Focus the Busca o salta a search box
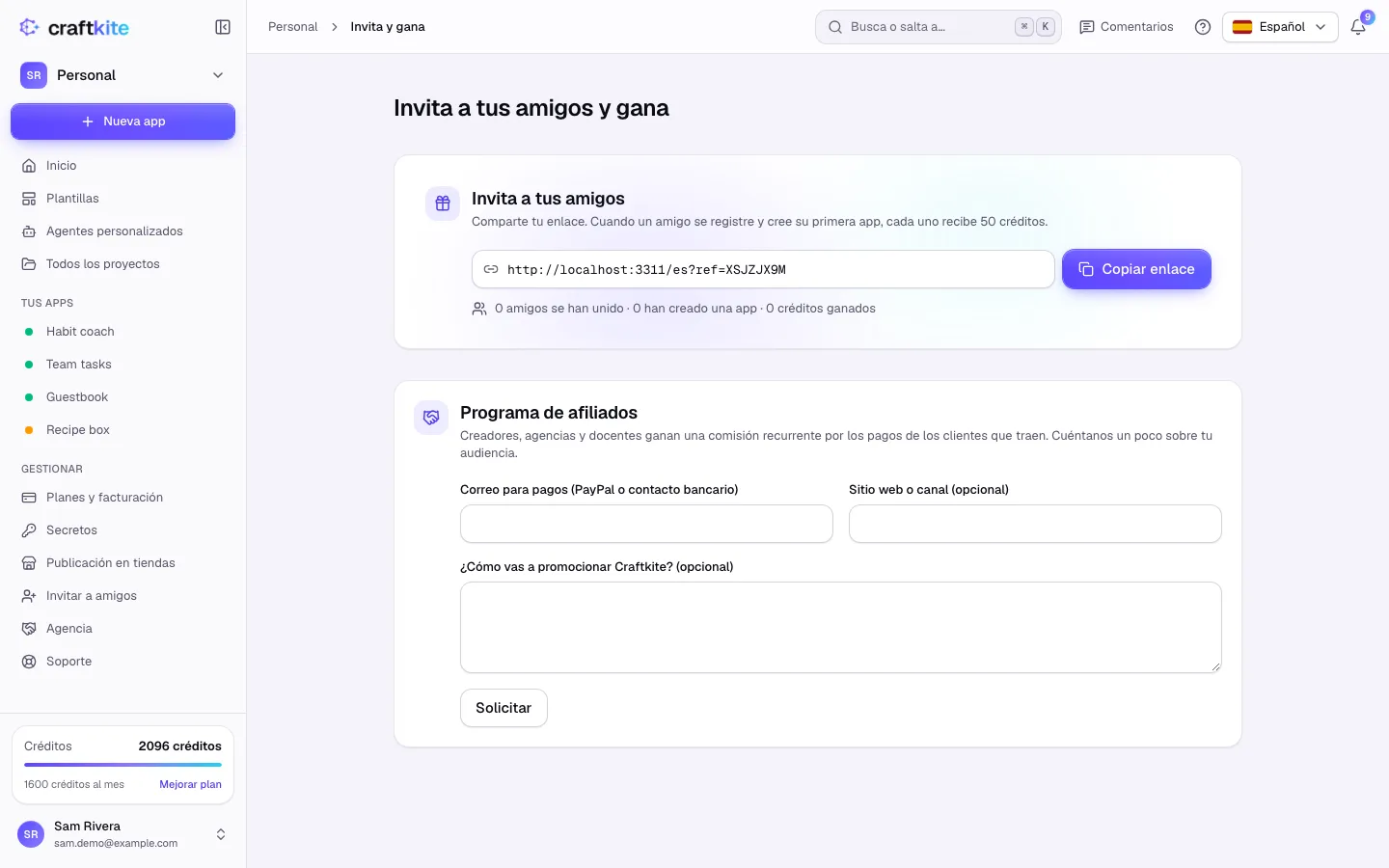Viewport: 1389px width, 868px height. pyautogui.click(x=938, y=27)
